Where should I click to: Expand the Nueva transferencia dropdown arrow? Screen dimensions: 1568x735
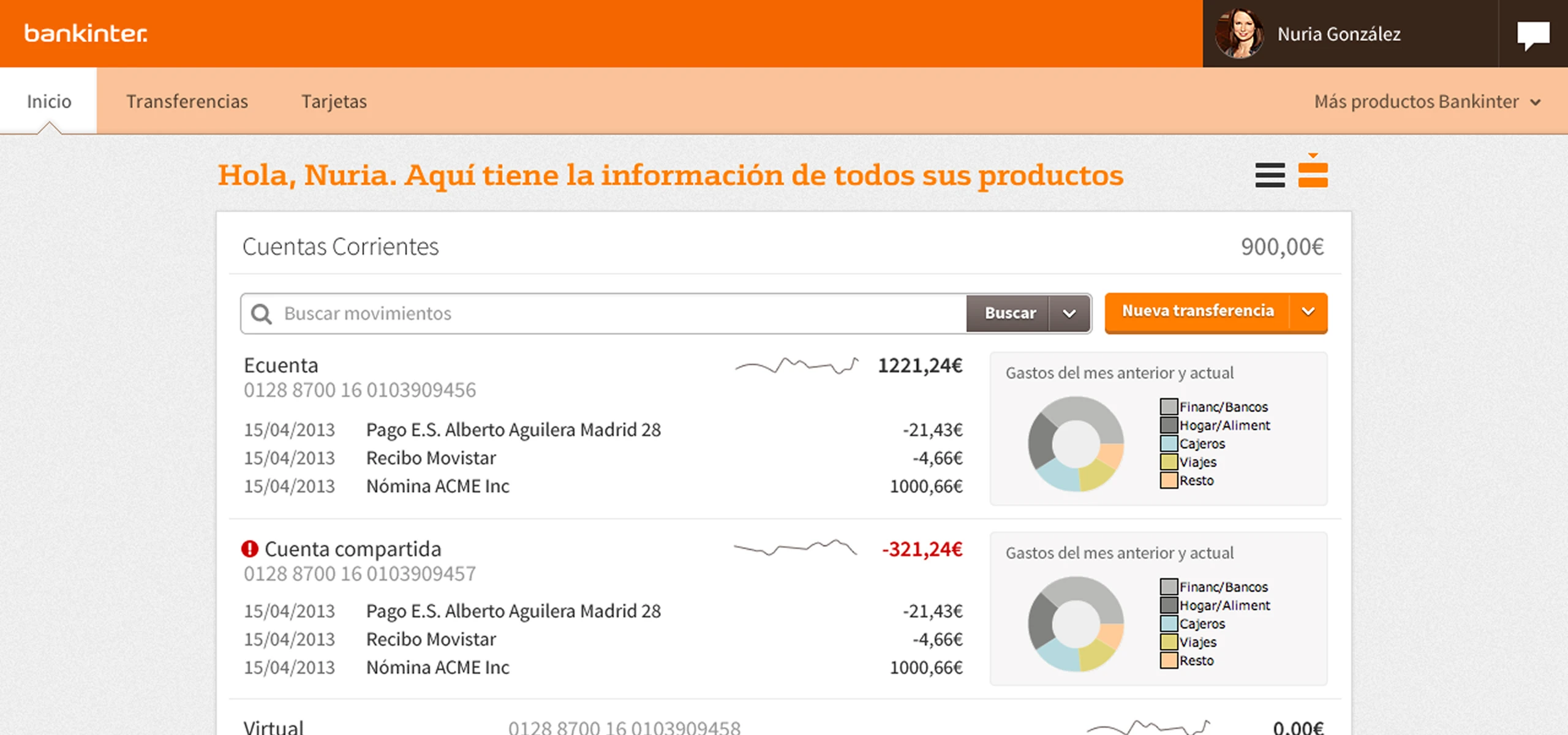point(1308,312)
